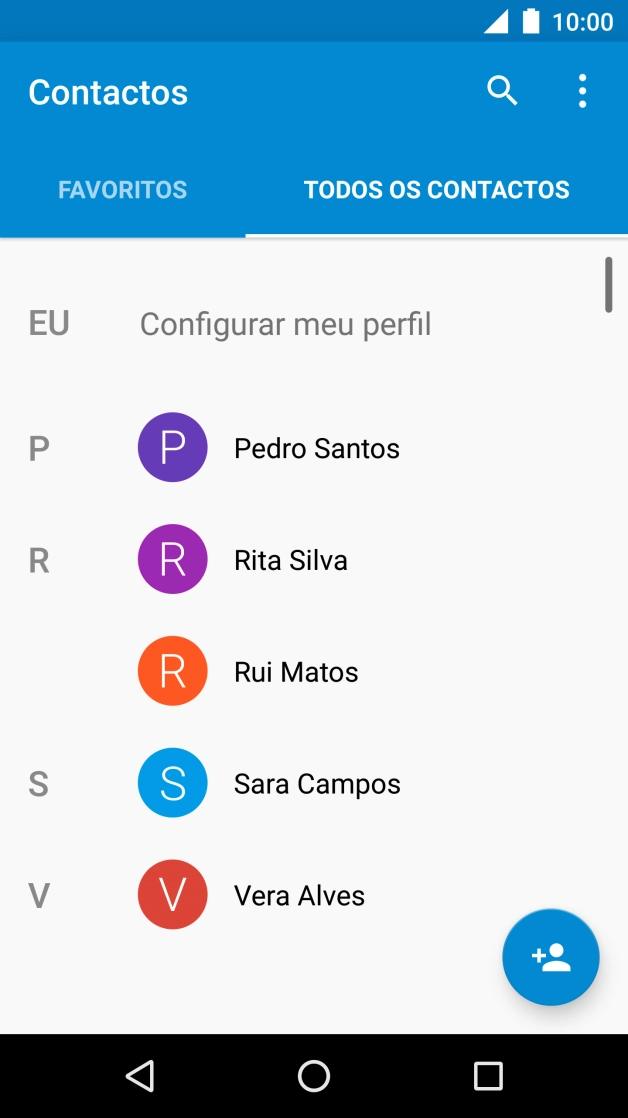Open the Pedro Santos contact entry

coord(315,447)
